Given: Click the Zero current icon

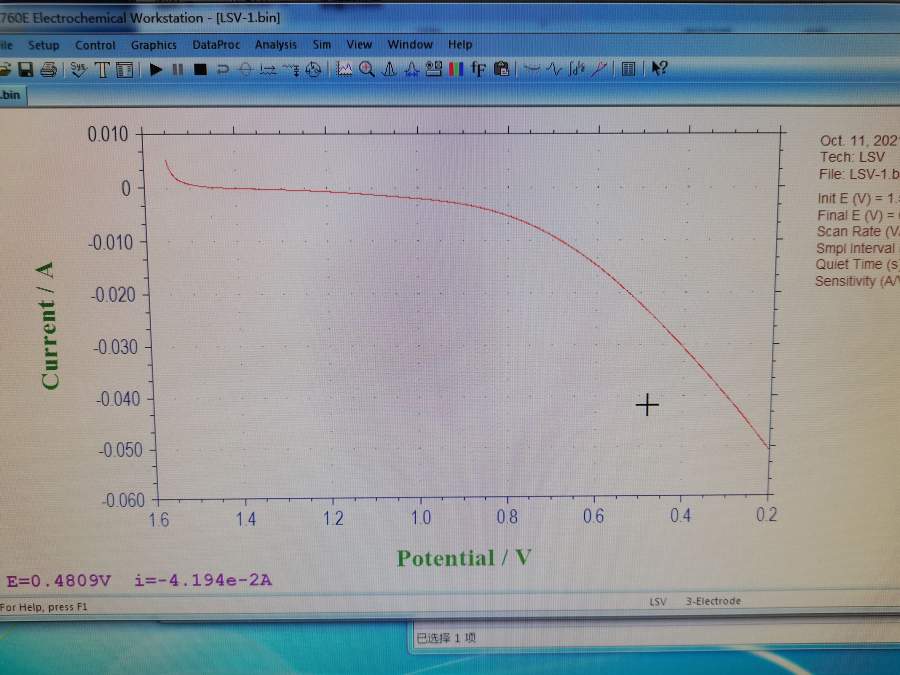Looking at the screenshot, I should [x=245, y=70].
